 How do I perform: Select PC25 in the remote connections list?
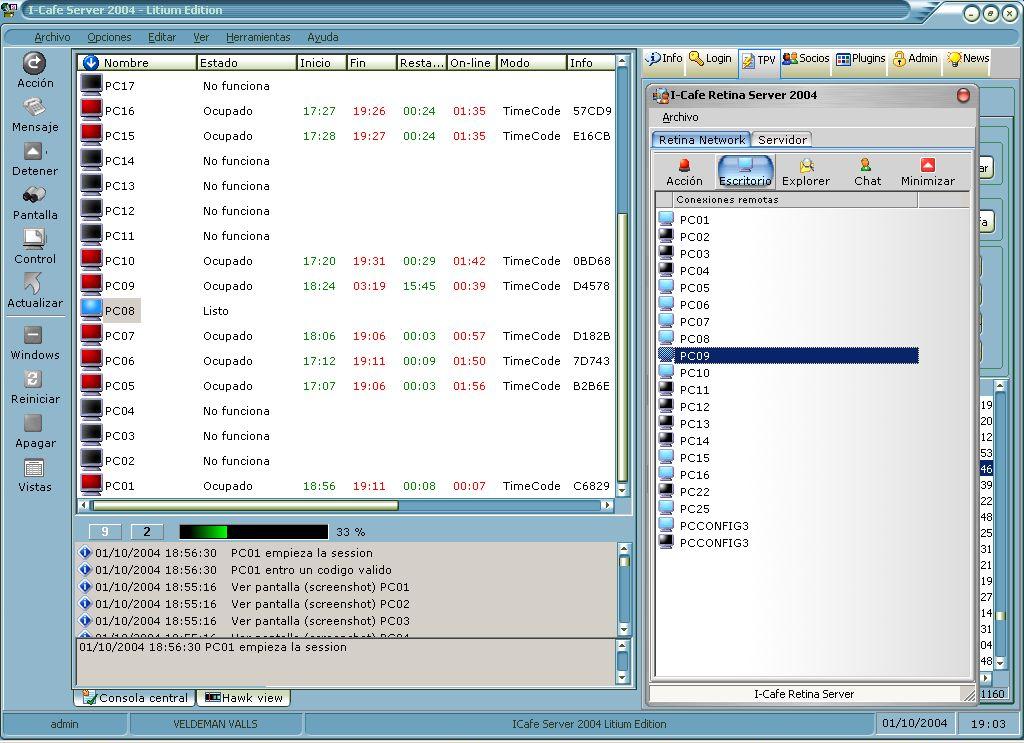pyautogui.click(x=694, y=508)
